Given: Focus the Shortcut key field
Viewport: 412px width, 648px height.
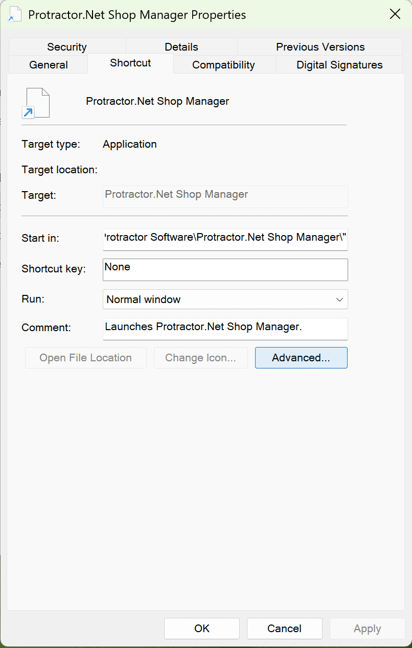Looking at the screenshot, I should (225, 269).
